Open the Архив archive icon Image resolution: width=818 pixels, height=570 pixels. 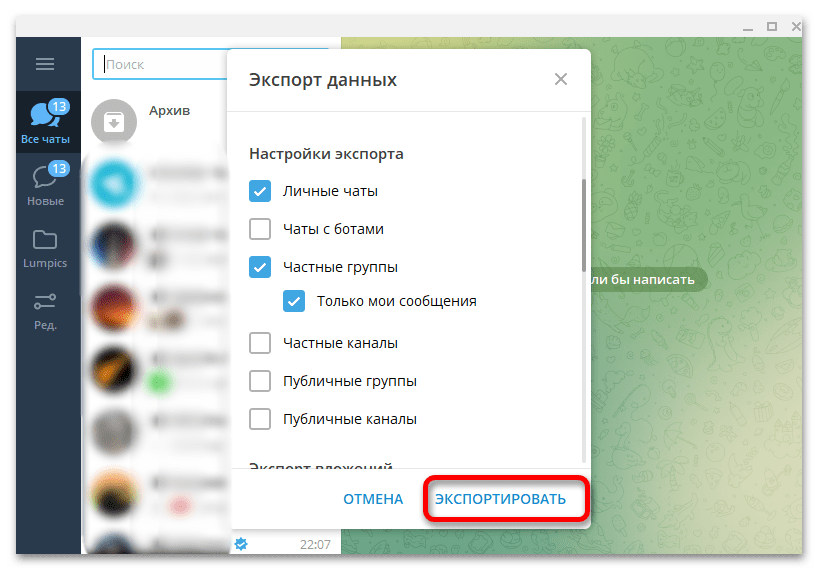114,122
